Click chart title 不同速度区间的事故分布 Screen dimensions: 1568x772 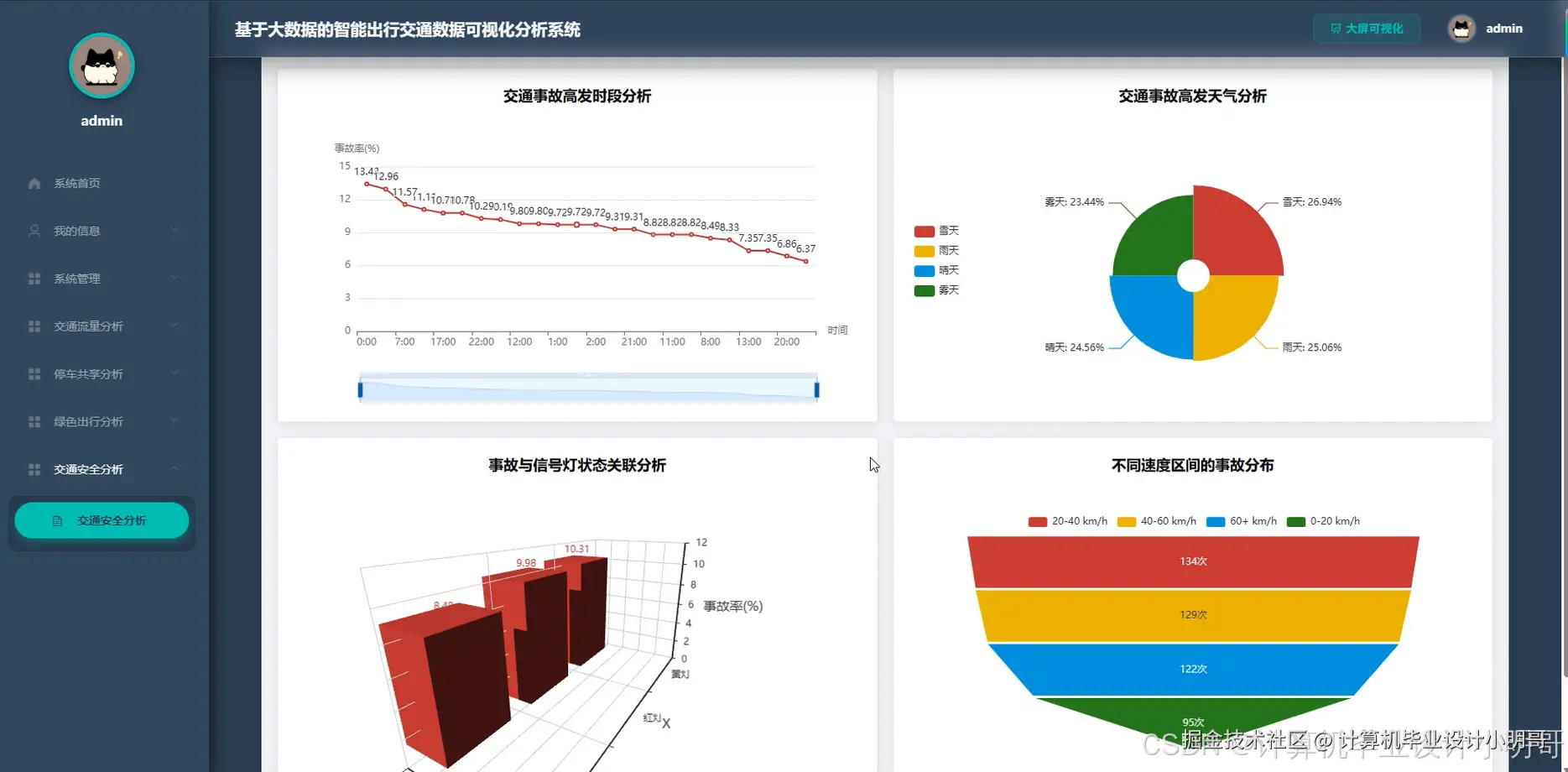click(x=1193, y=466)
